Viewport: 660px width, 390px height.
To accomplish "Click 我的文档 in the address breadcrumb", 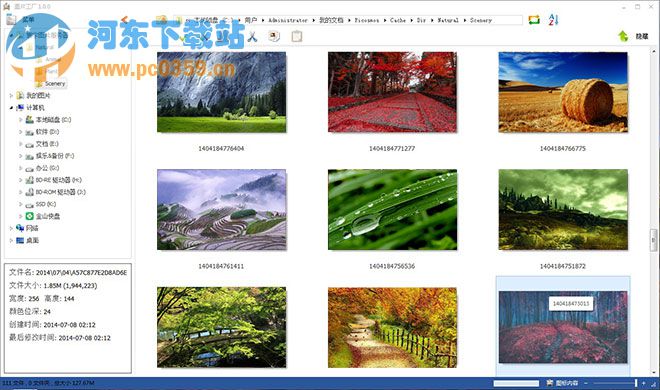I will click(x=331, y=20).
